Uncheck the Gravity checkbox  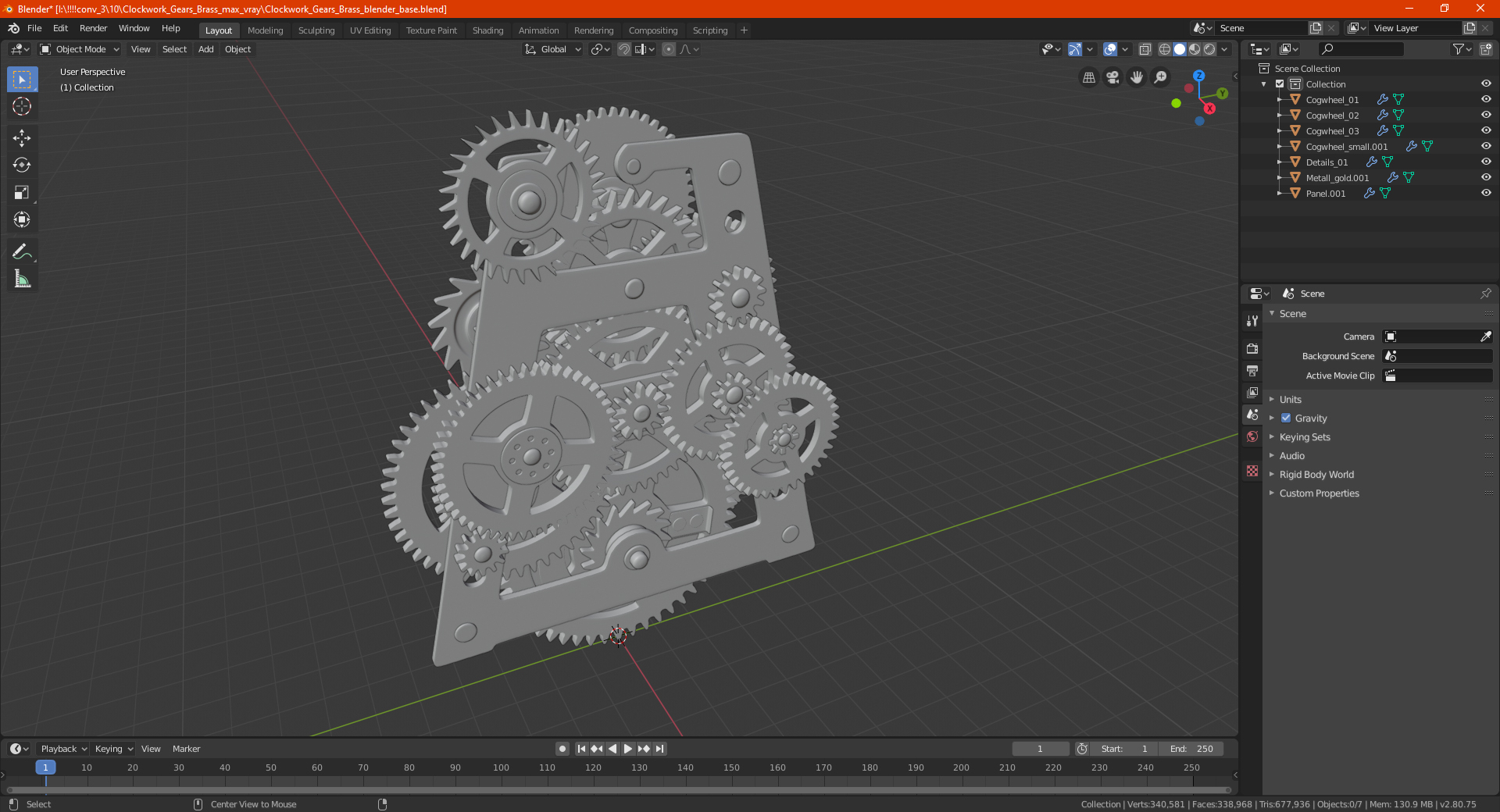pos(1286,418)
